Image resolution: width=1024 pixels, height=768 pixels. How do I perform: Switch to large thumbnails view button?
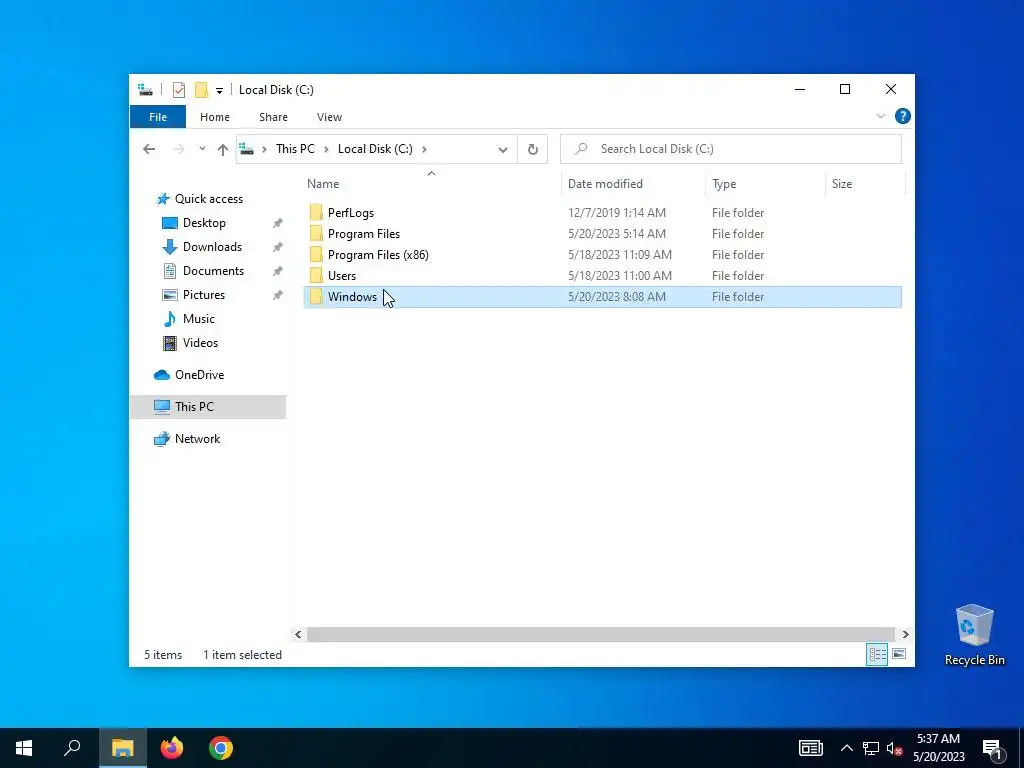tap(899, 654)
